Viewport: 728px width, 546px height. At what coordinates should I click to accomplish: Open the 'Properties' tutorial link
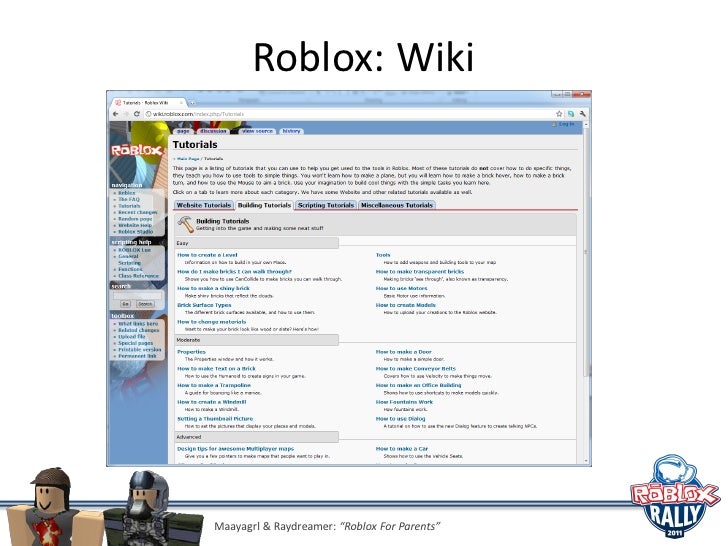tap(191, 352)
